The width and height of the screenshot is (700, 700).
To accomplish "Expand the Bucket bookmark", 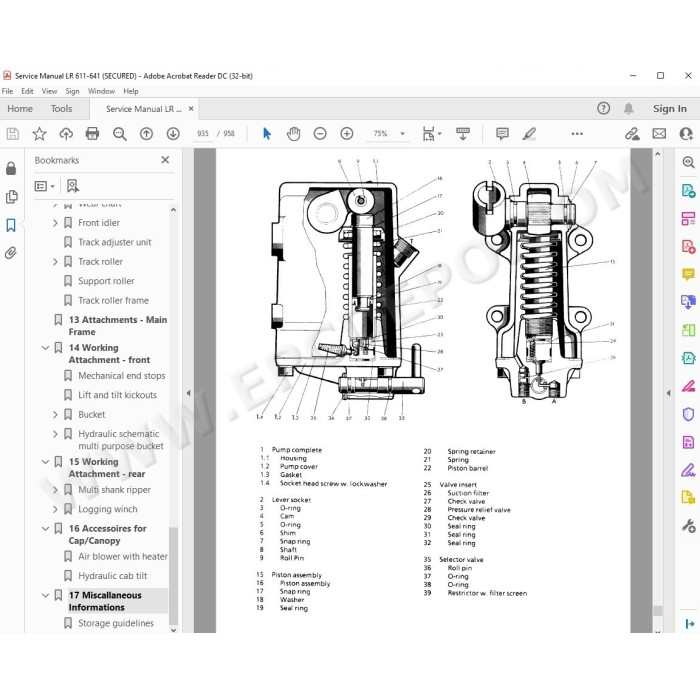I will click(55, 414).
